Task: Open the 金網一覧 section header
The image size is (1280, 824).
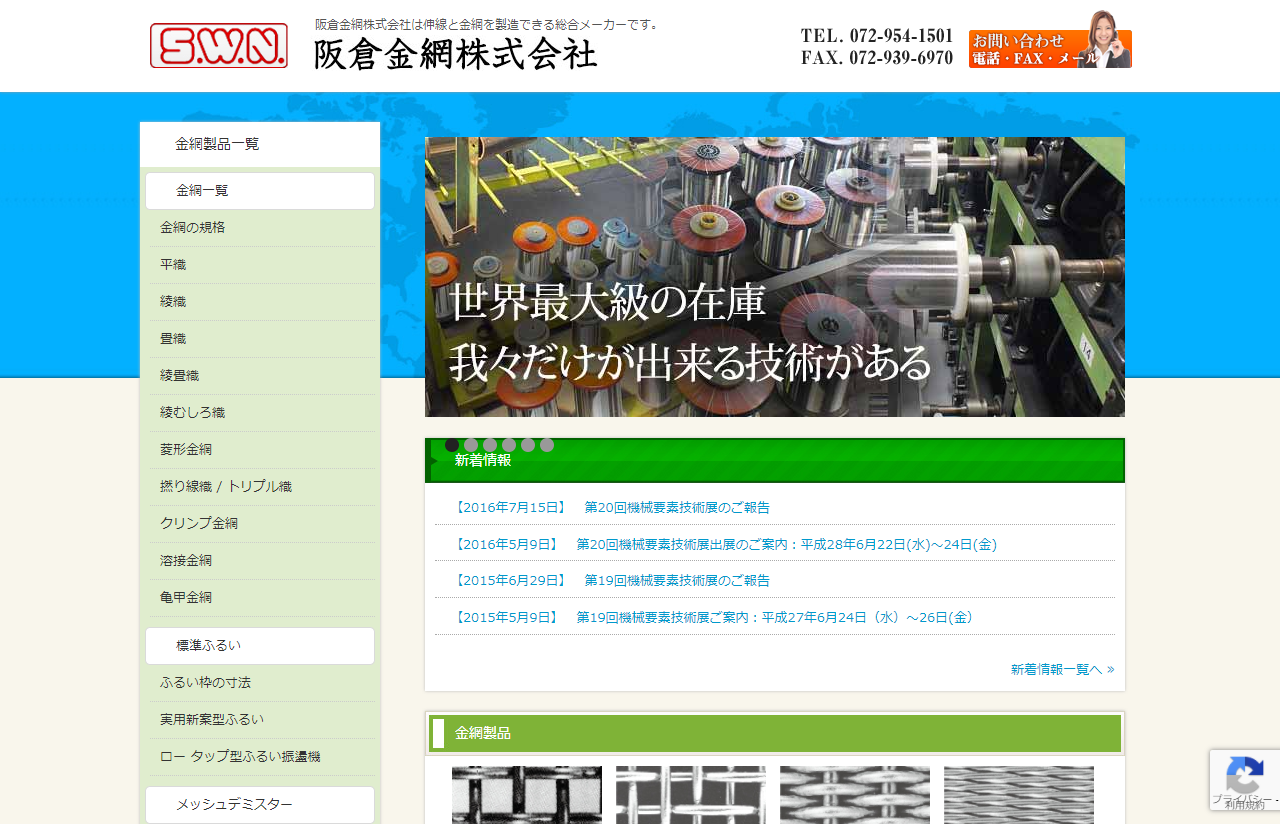Action: (260, 191)
